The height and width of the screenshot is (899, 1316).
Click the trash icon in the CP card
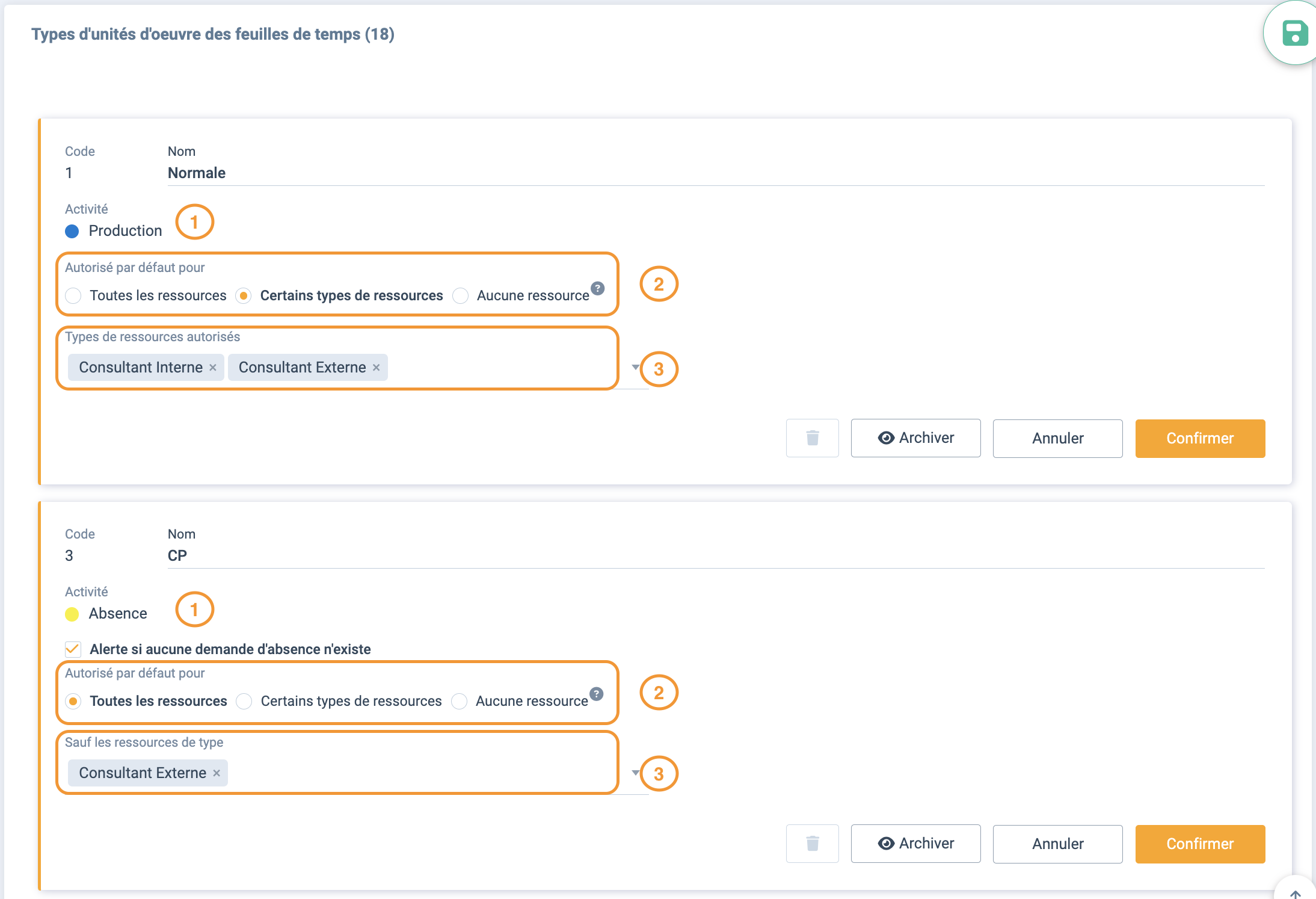[812, 844]
